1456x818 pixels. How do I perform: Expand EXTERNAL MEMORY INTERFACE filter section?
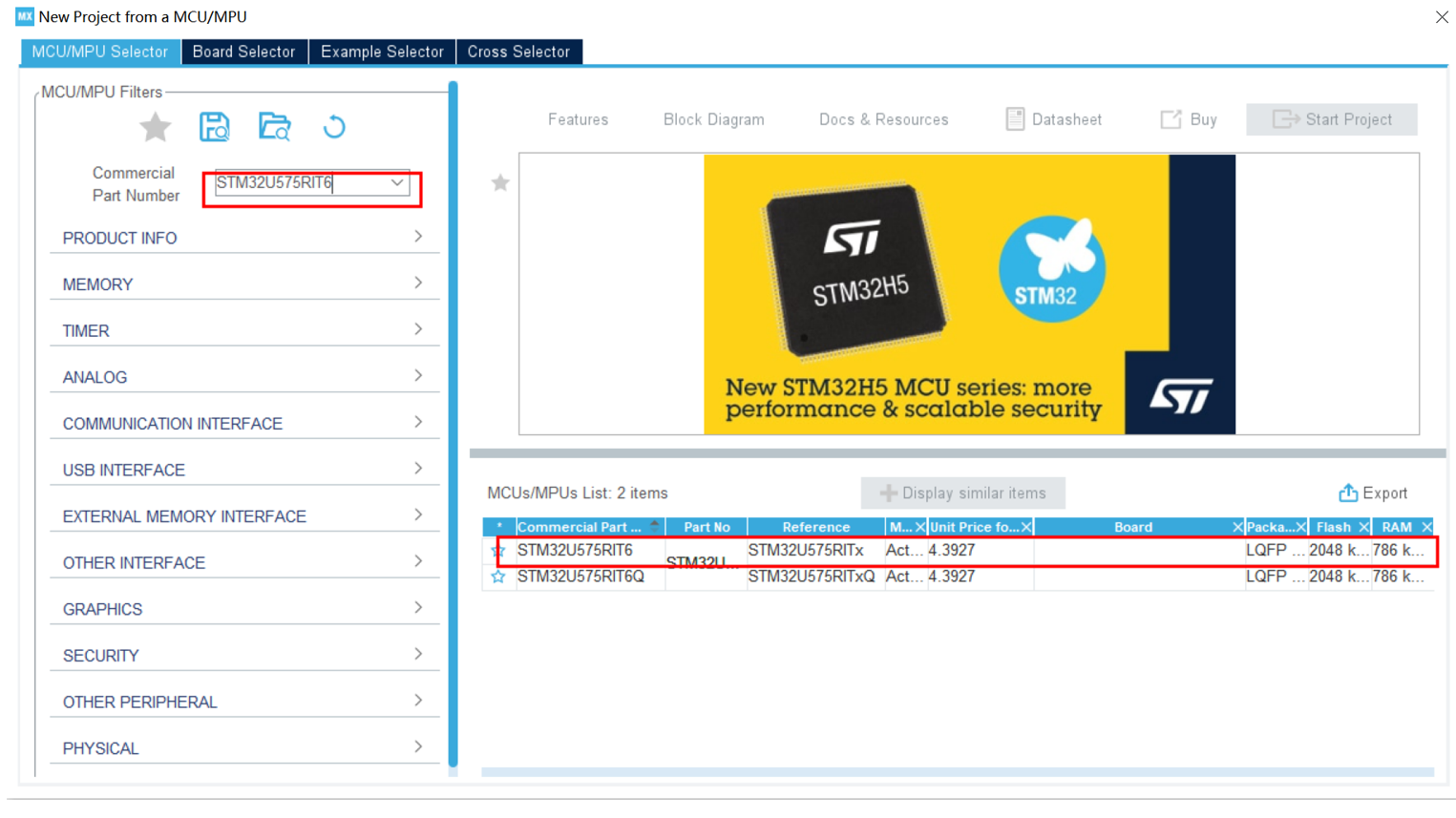tap(244, 516)
